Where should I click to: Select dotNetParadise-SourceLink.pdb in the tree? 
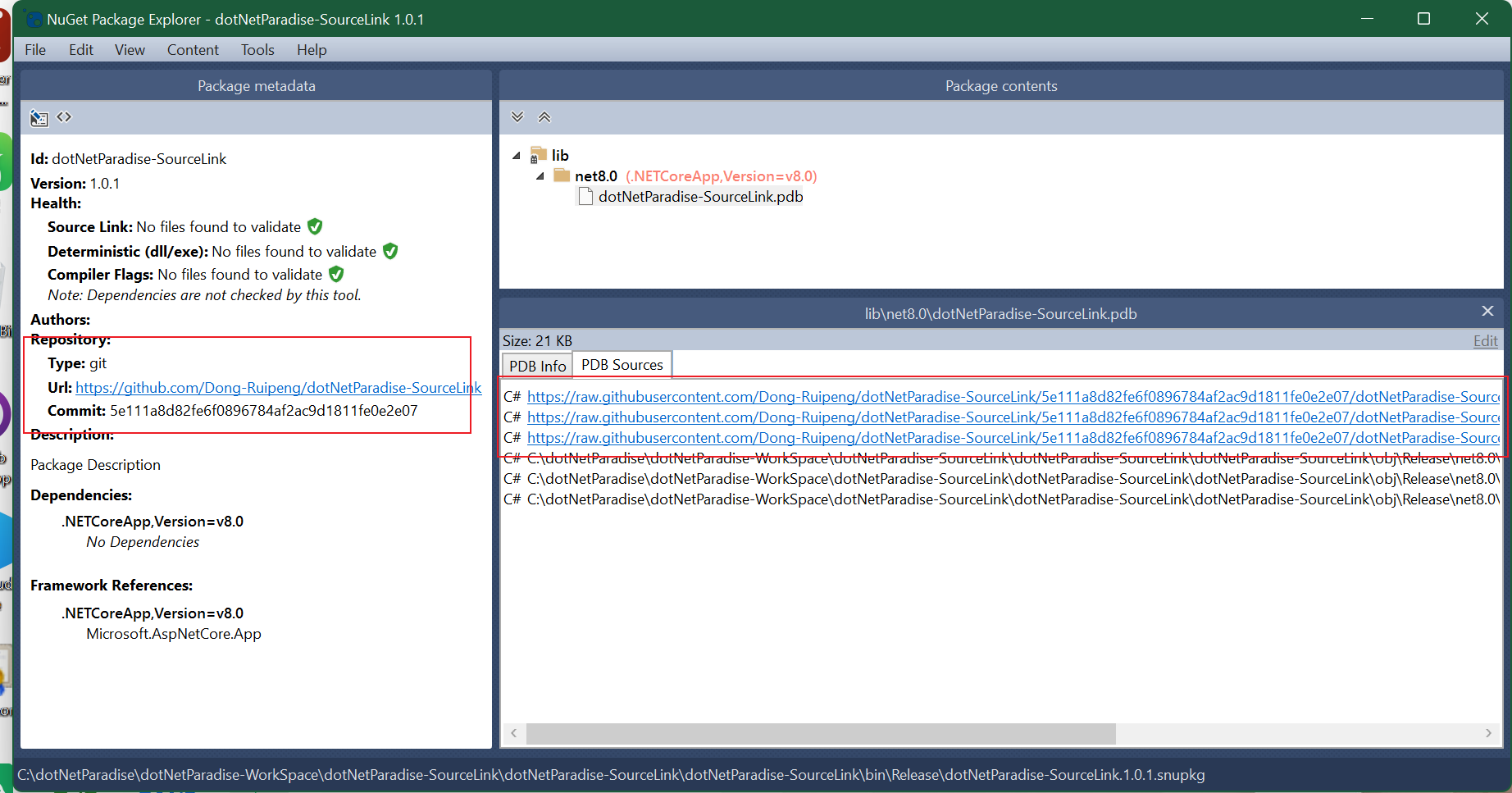pos(700,197)
